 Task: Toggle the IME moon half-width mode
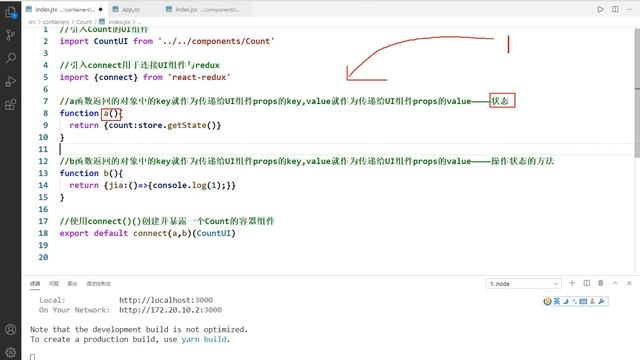[x=566, y=301]
